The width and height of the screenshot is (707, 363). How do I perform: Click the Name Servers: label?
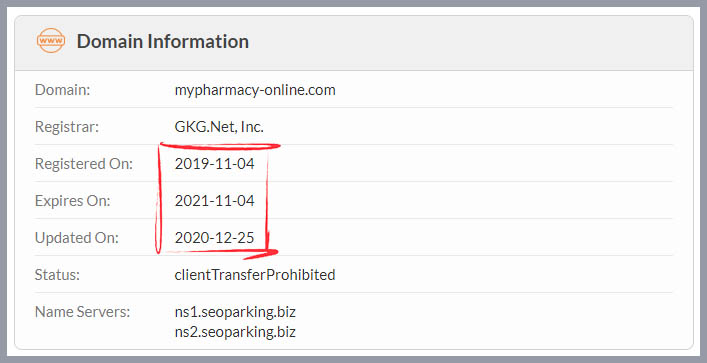click(x=83, y=312)
